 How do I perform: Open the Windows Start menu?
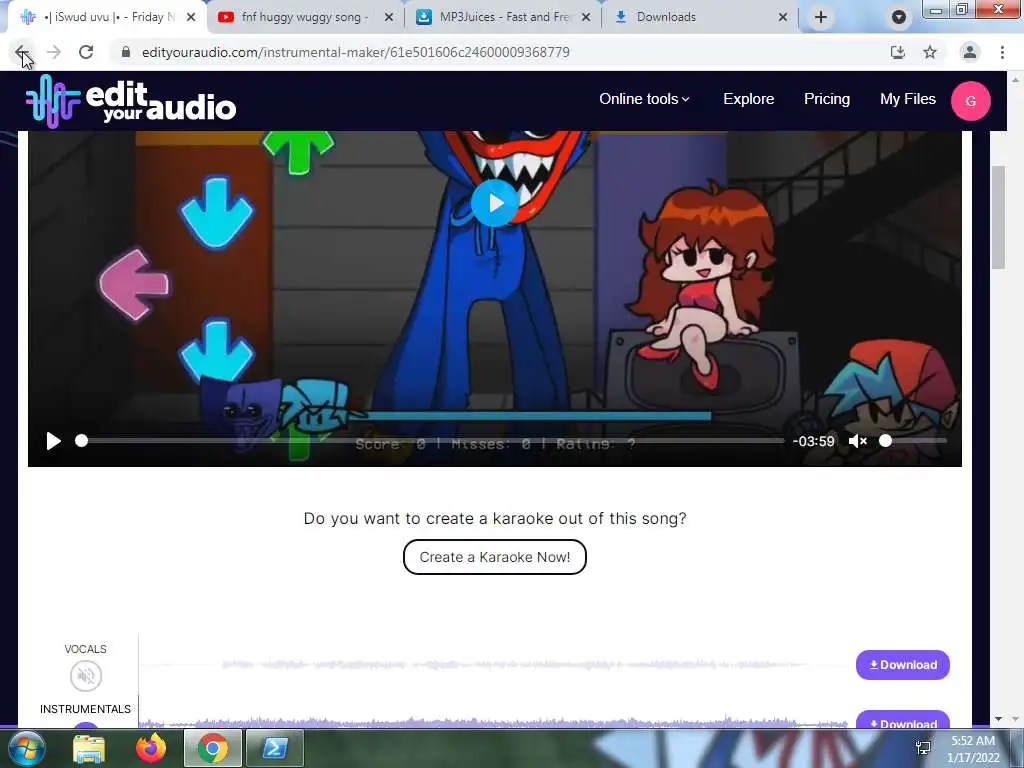tap(26, 748)
